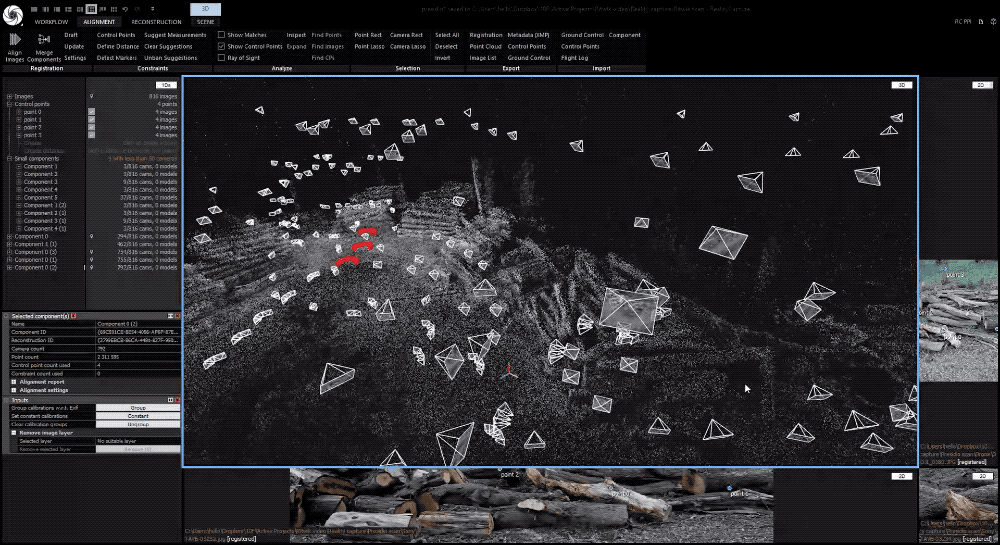
Task: Click the Group calibrations button
Action: tap(138, 408)
